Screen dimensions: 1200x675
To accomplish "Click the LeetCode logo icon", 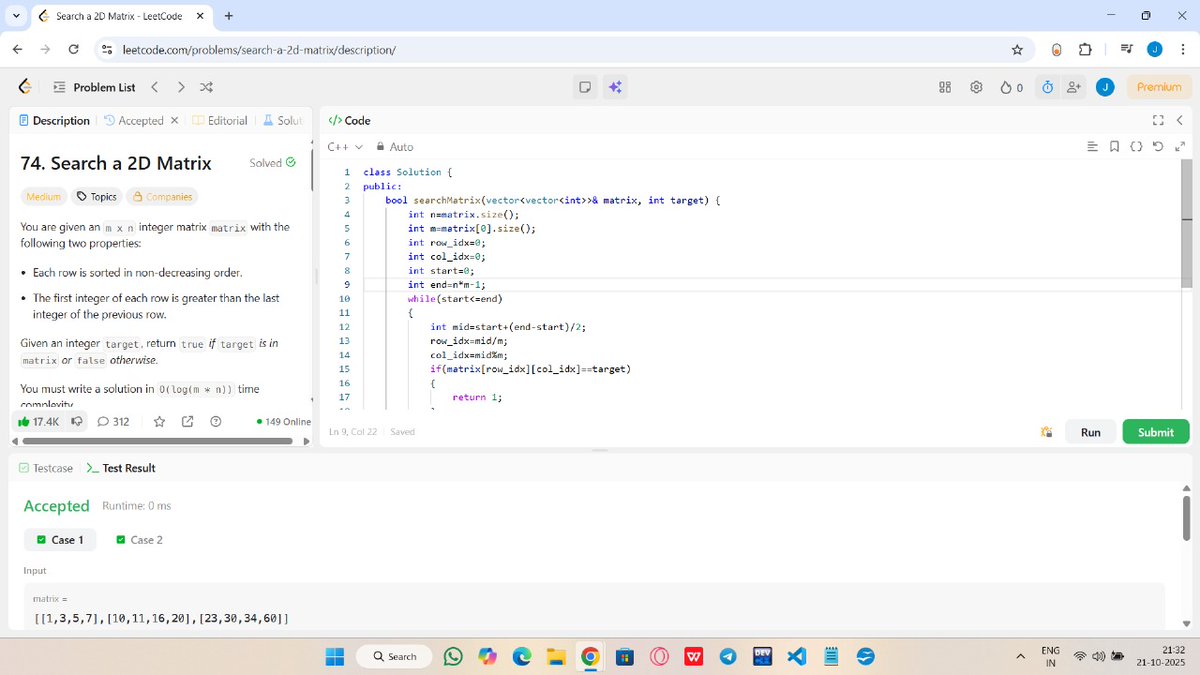I will (x=23, y=87).
